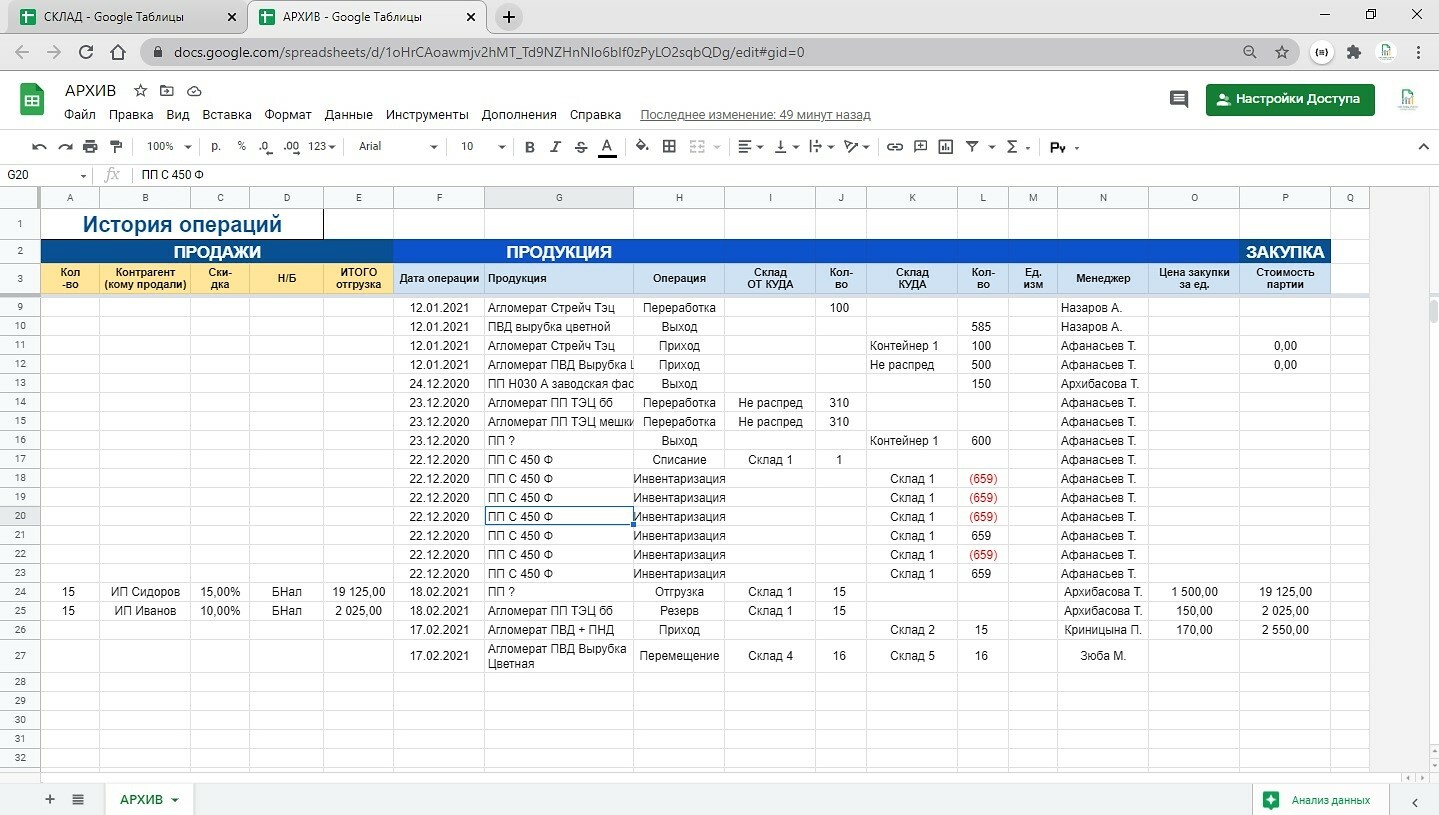Star the АРХИВ document
Viewport: 1439px width, 815px height.
[140, 91]
